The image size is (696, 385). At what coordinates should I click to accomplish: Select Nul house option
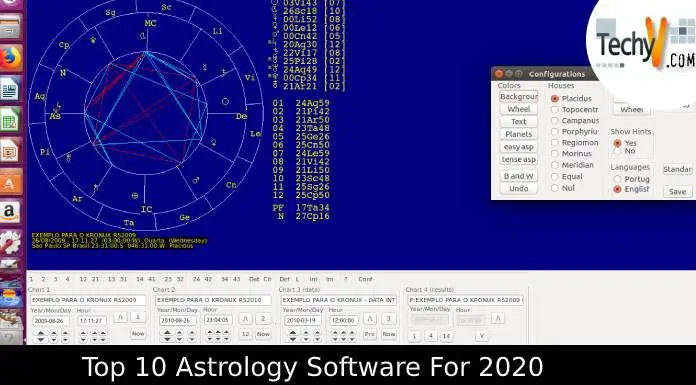(554, 188)
